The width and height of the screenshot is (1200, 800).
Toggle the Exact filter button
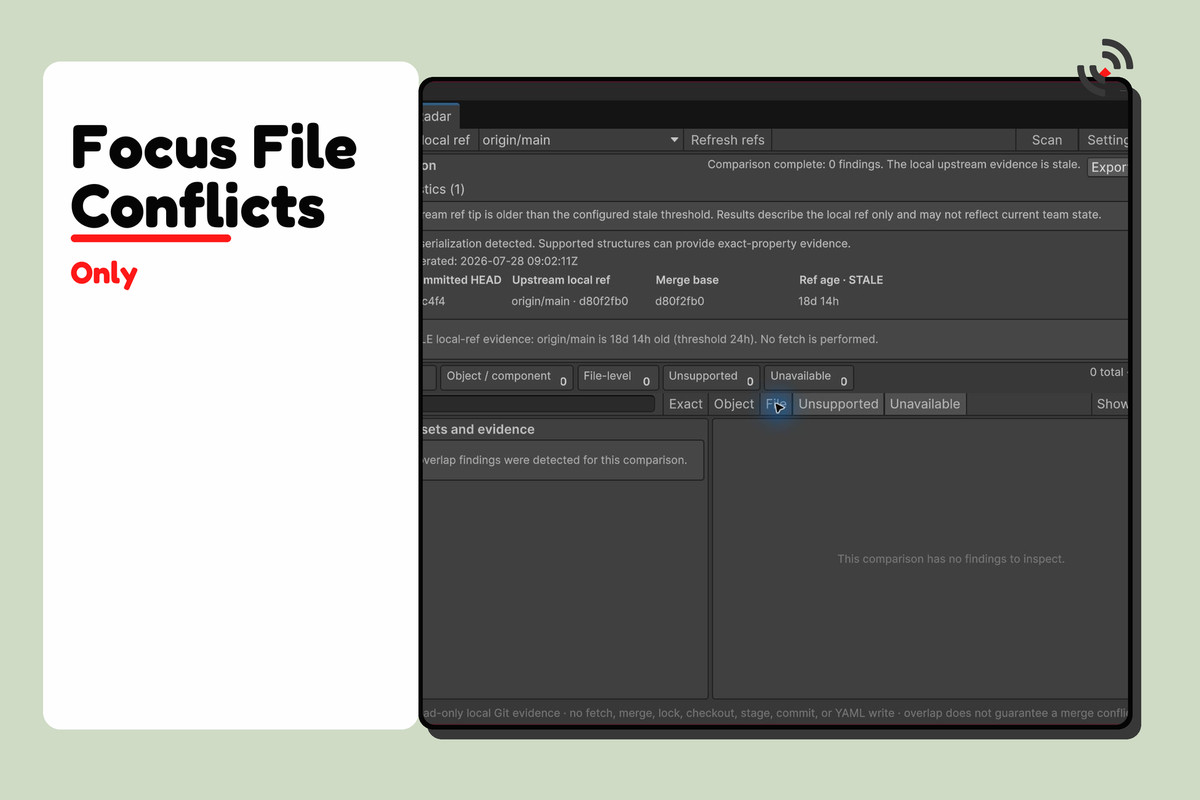click(686, 404)
